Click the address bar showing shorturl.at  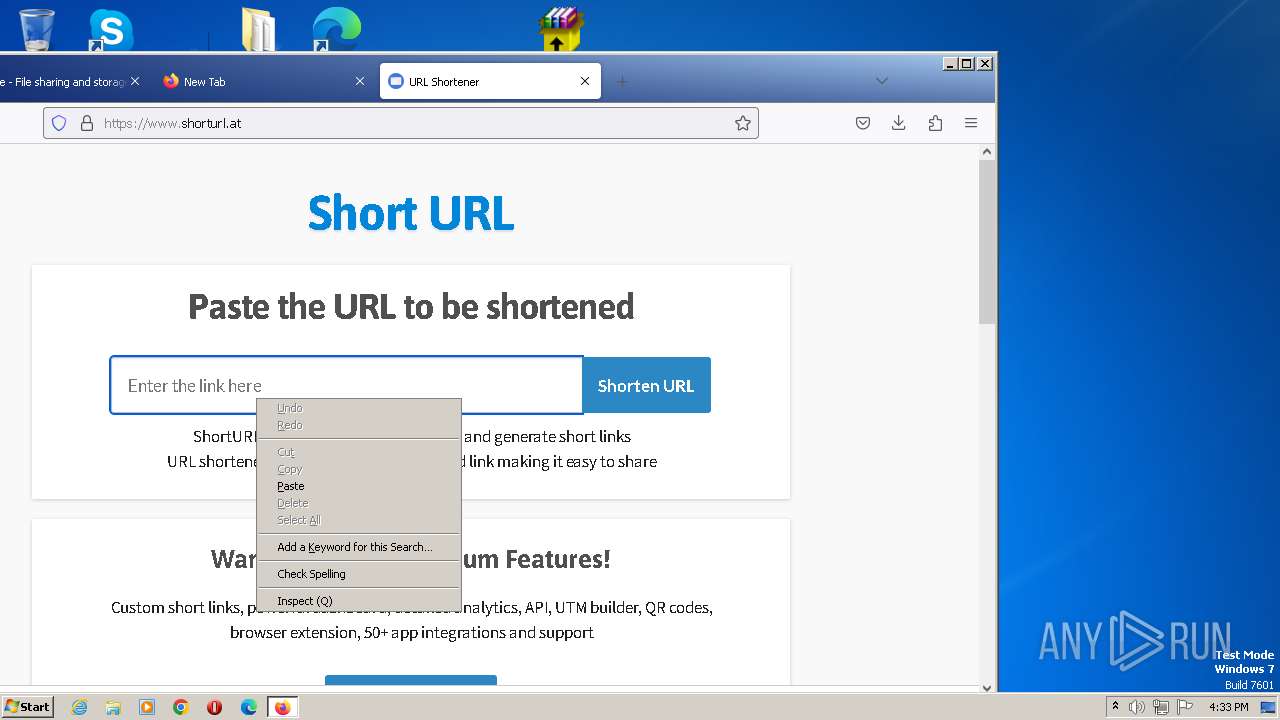coord(400,123)
